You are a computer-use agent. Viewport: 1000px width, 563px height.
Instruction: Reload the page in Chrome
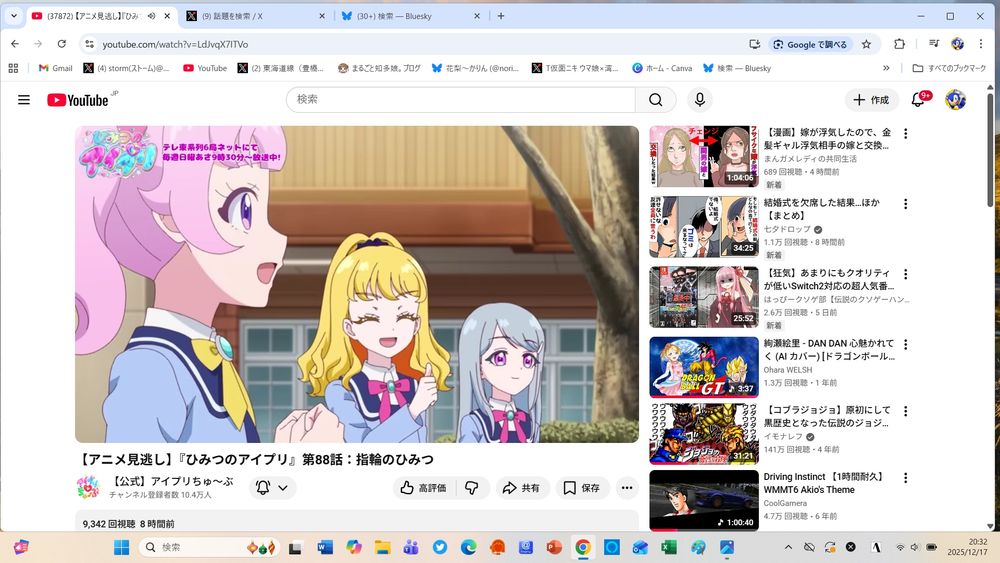pos(61,44)
